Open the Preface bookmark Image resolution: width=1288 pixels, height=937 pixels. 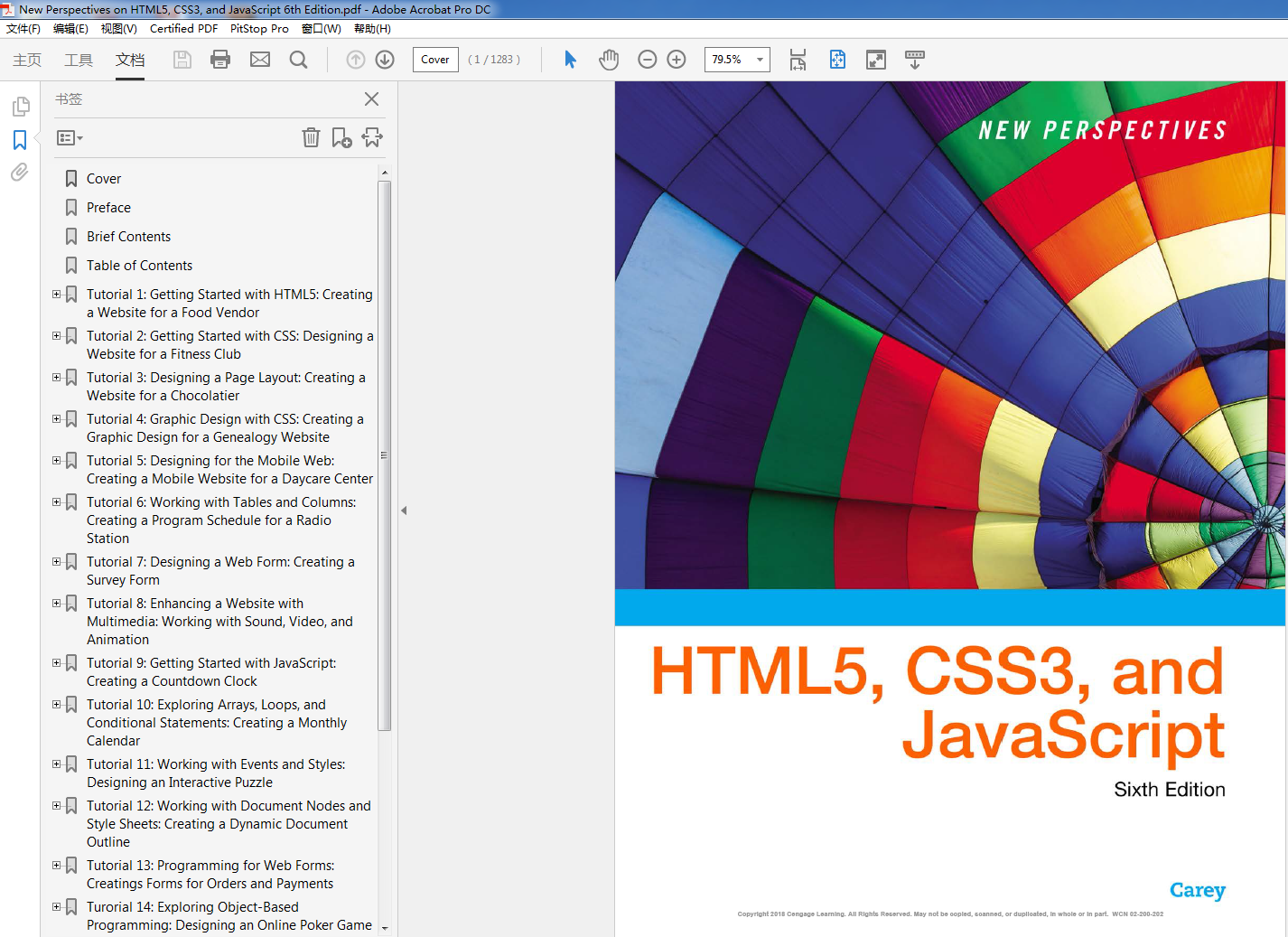click(108, 208)
